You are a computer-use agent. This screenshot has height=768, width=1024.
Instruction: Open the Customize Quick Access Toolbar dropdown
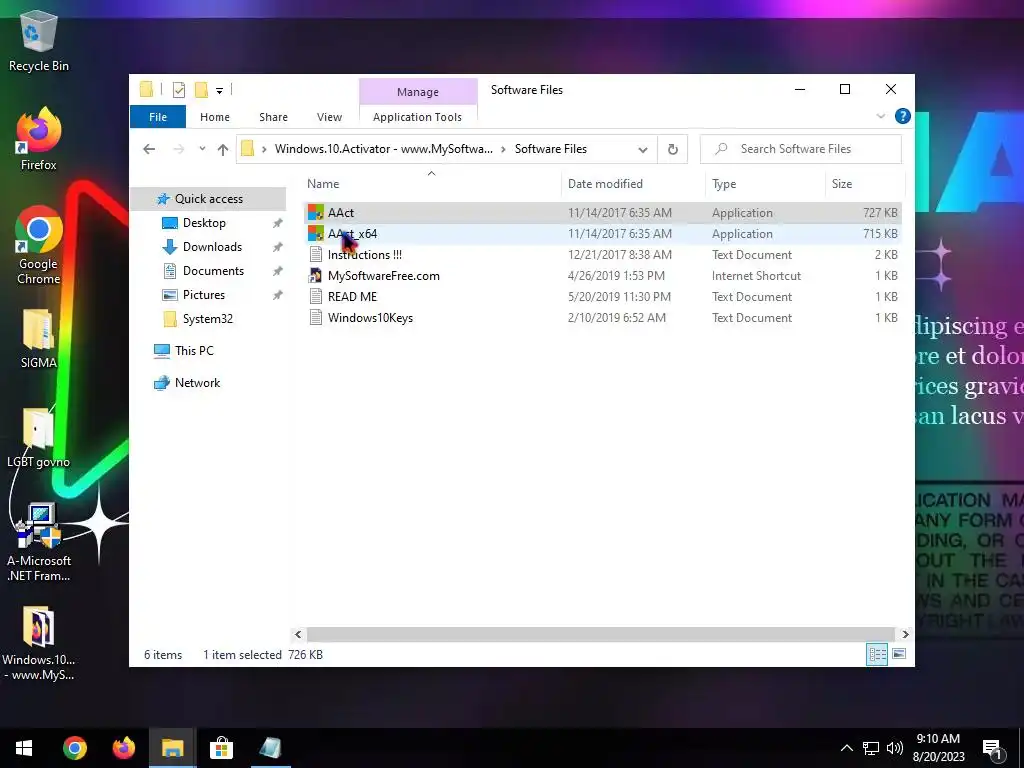point(219,91)
